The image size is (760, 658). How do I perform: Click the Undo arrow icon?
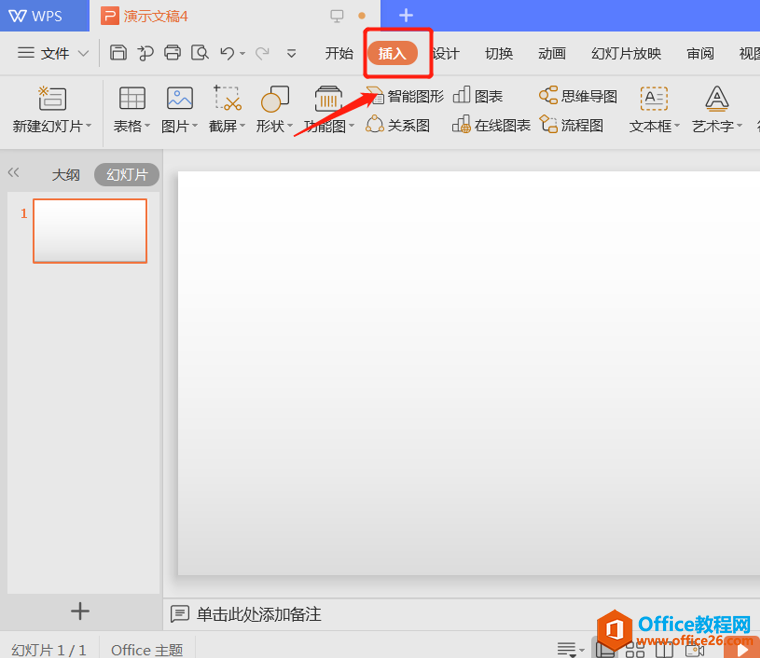(227, 53)
